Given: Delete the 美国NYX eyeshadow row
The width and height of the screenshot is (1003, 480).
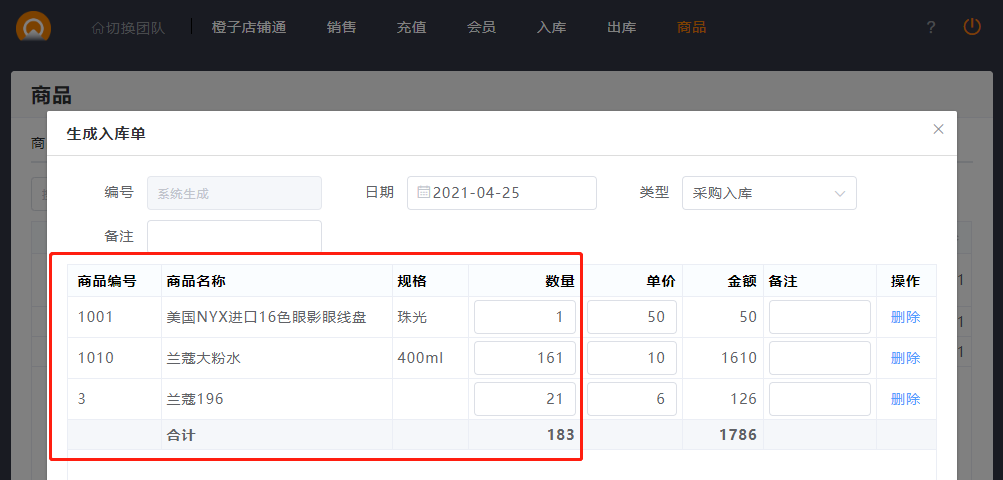Looking at the screenshot, I should click(905, 317).
